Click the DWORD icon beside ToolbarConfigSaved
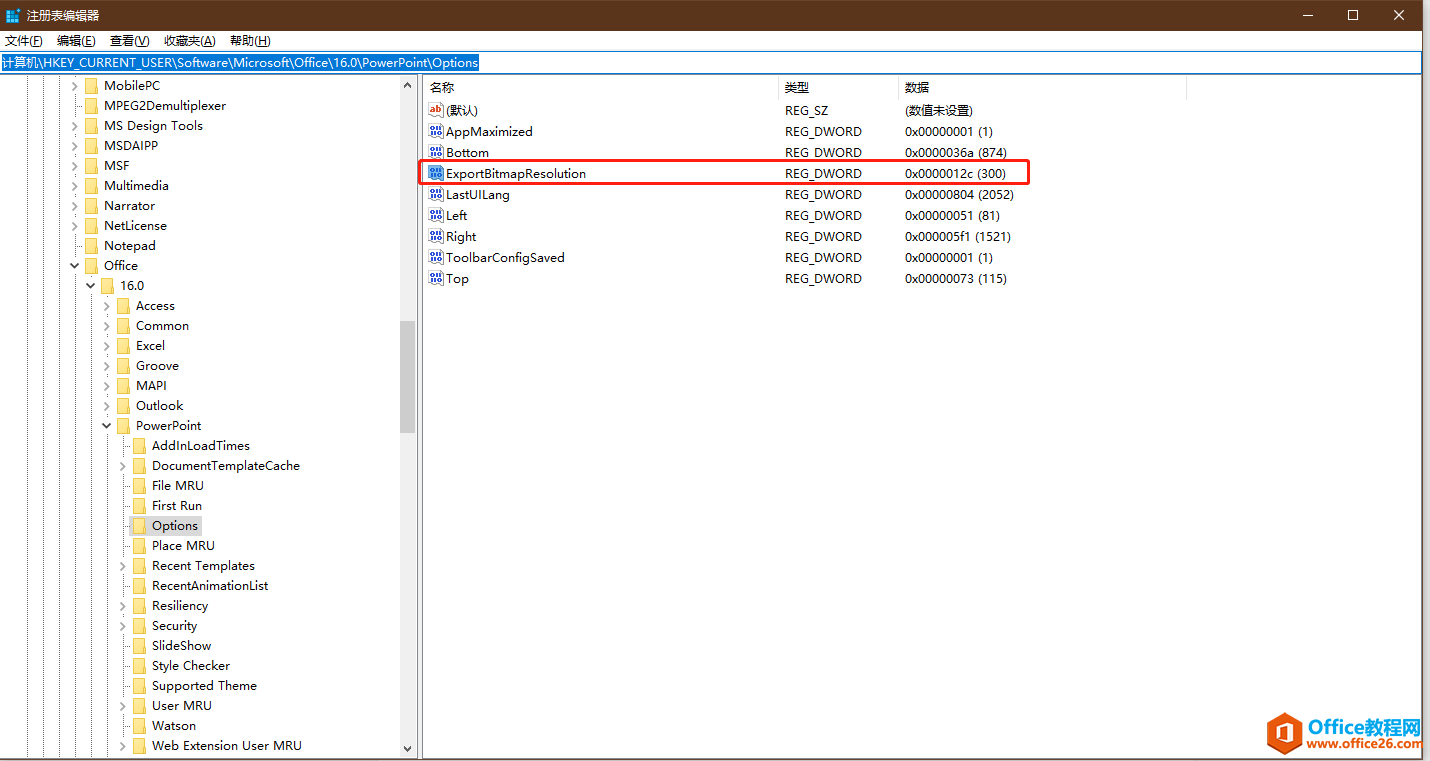This screenshot has height=761, width=1430. click(x=436, y=257)
